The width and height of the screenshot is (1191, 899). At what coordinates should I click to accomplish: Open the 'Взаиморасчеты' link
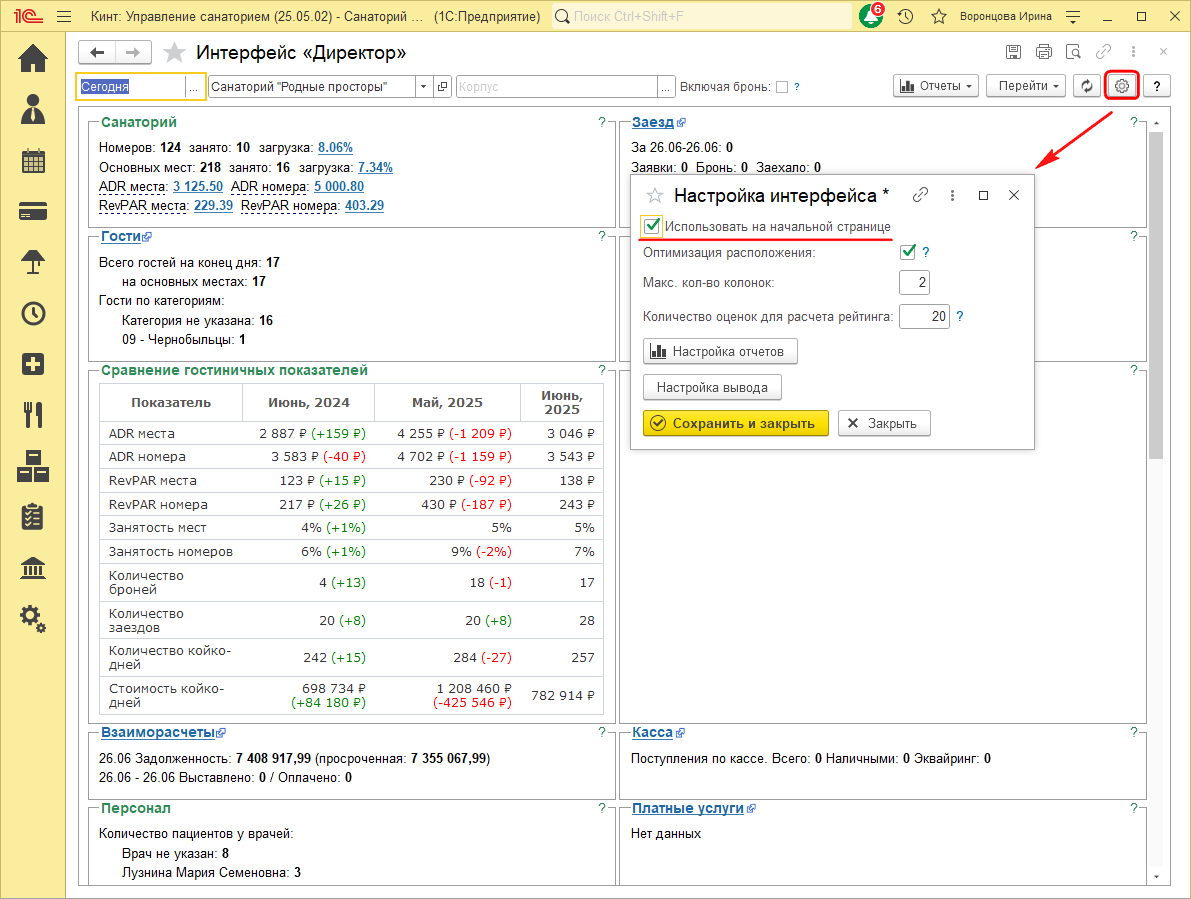(157, 732)
